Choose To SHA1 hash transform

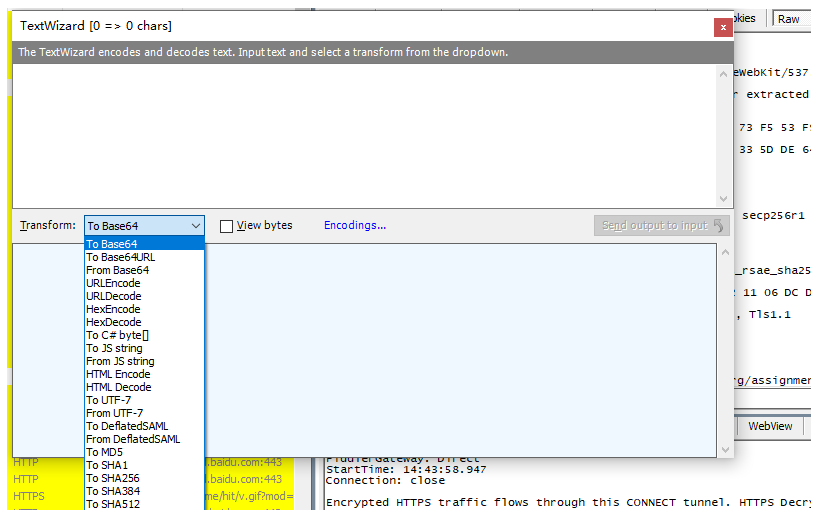pyautogui.click(x=144, y=465)
